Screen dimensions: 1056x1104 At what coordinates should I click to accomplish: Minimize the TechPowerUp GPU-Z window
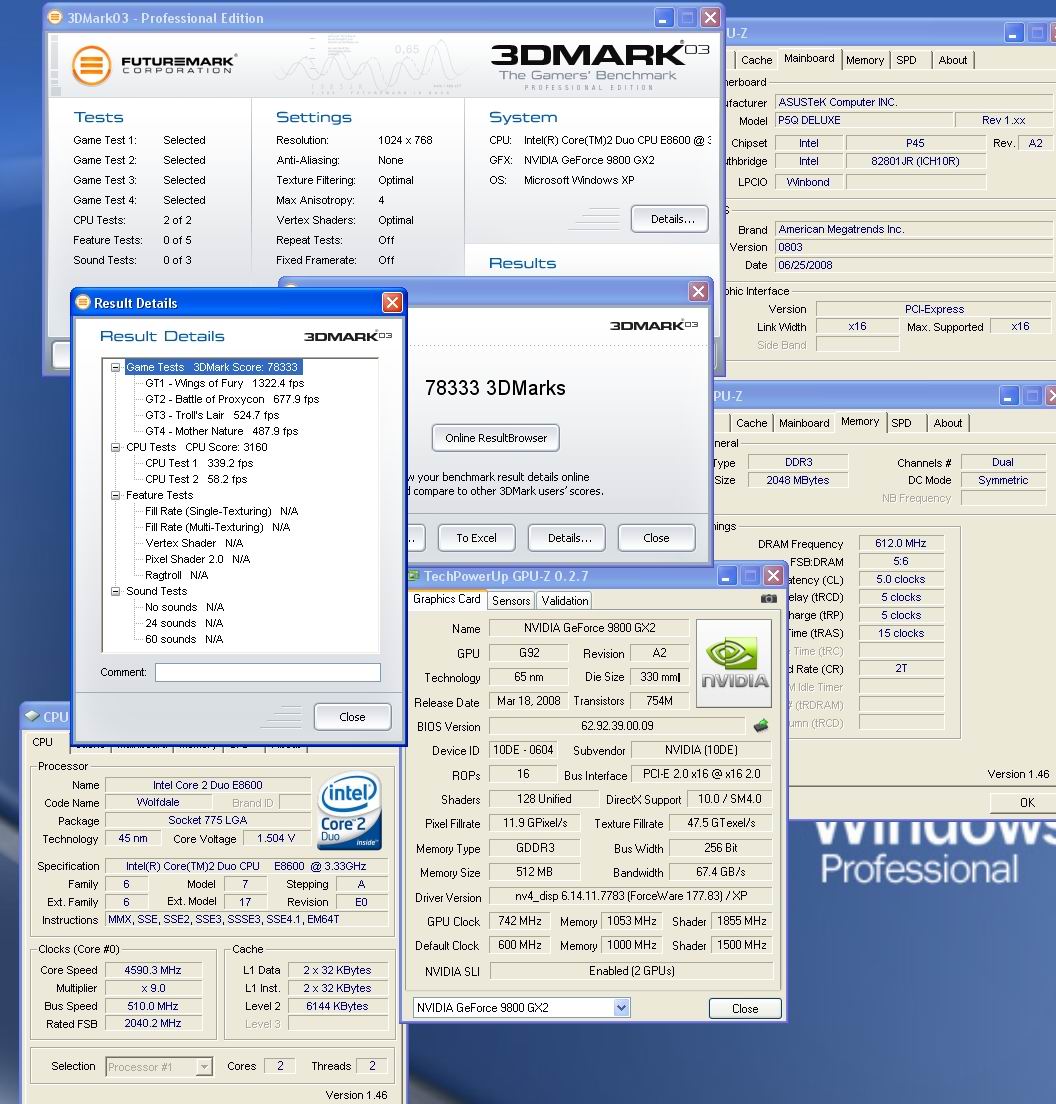tap(727, 576)
